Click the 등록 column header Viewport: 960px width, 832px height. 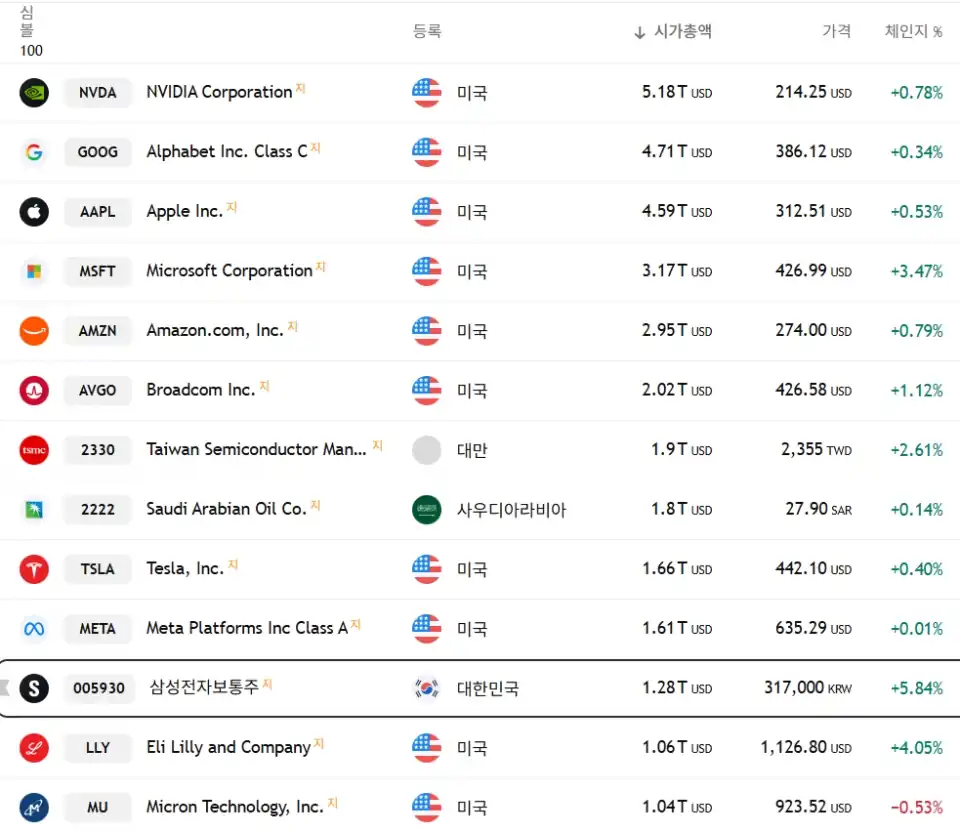[427, 31]
